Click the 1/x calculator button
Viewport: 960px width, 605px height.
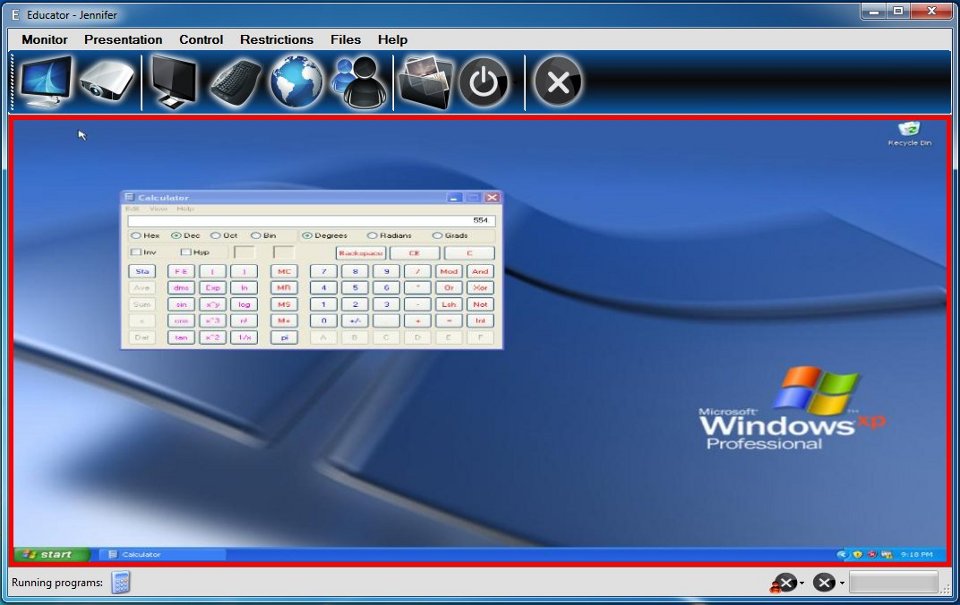(244, 337)
